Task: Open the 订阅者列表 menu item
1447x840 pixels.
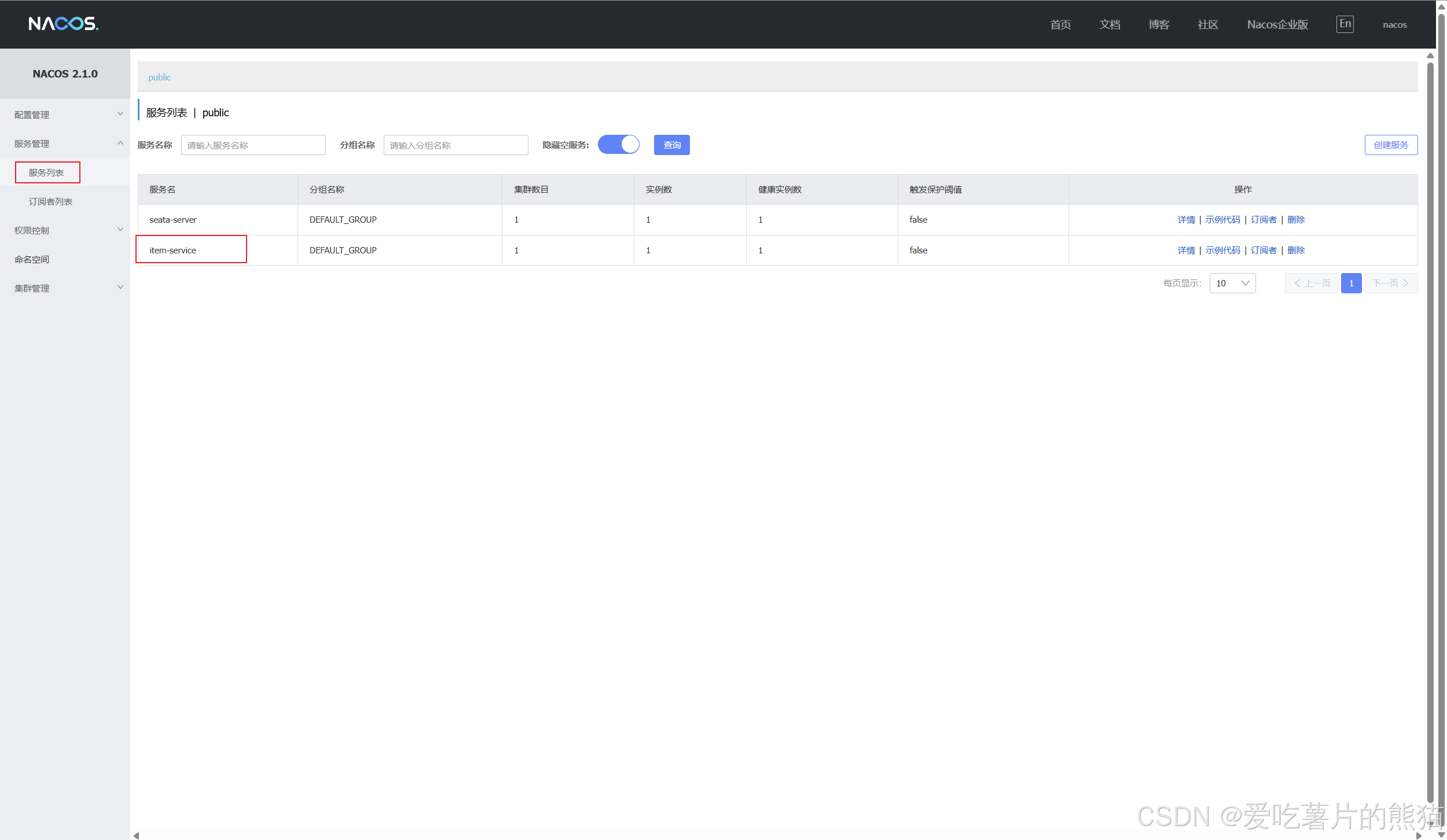Action: [x=50, y=201]
